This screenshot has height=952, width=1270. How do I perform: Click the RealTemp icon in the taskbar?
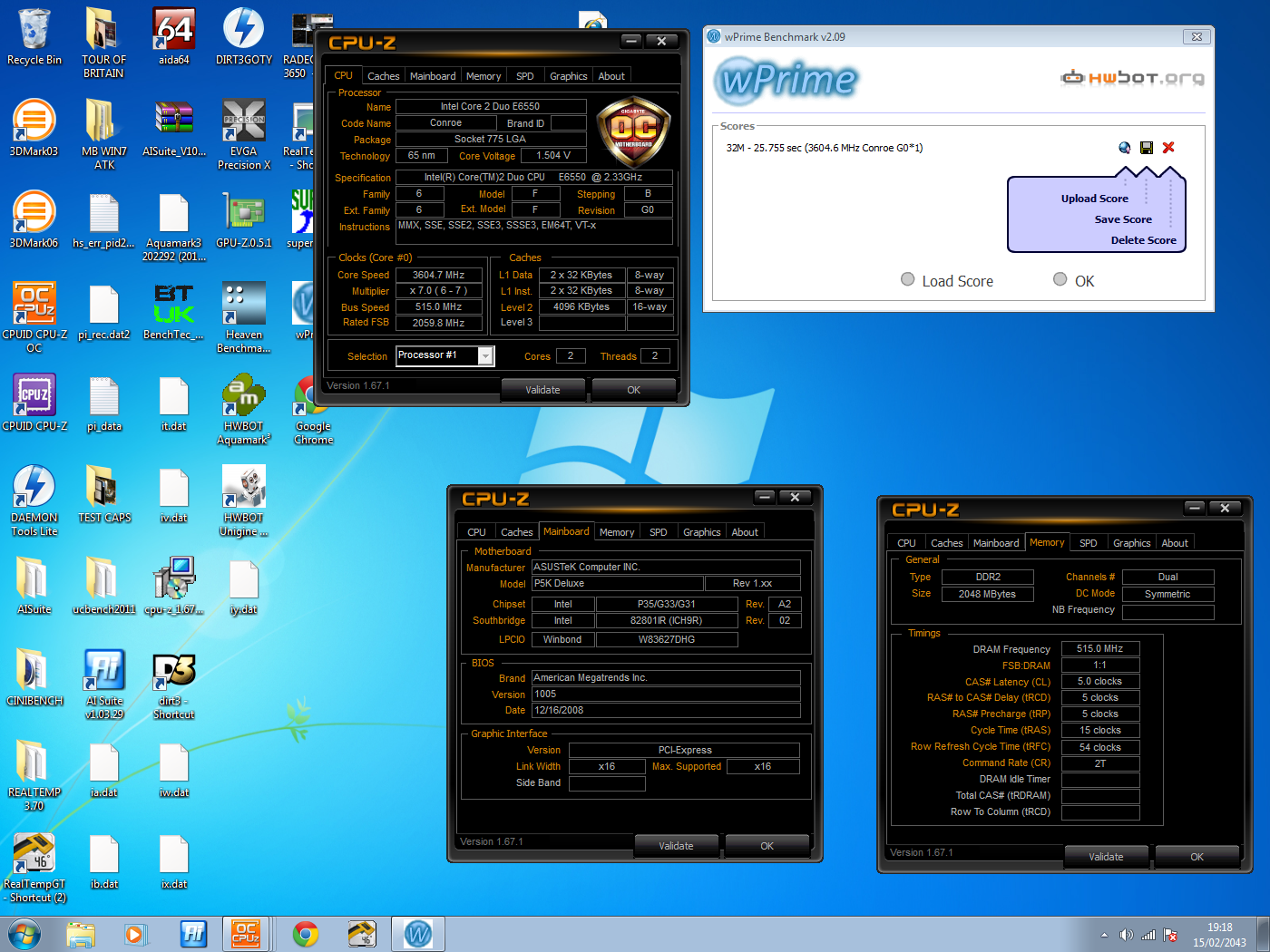(362, 934)
